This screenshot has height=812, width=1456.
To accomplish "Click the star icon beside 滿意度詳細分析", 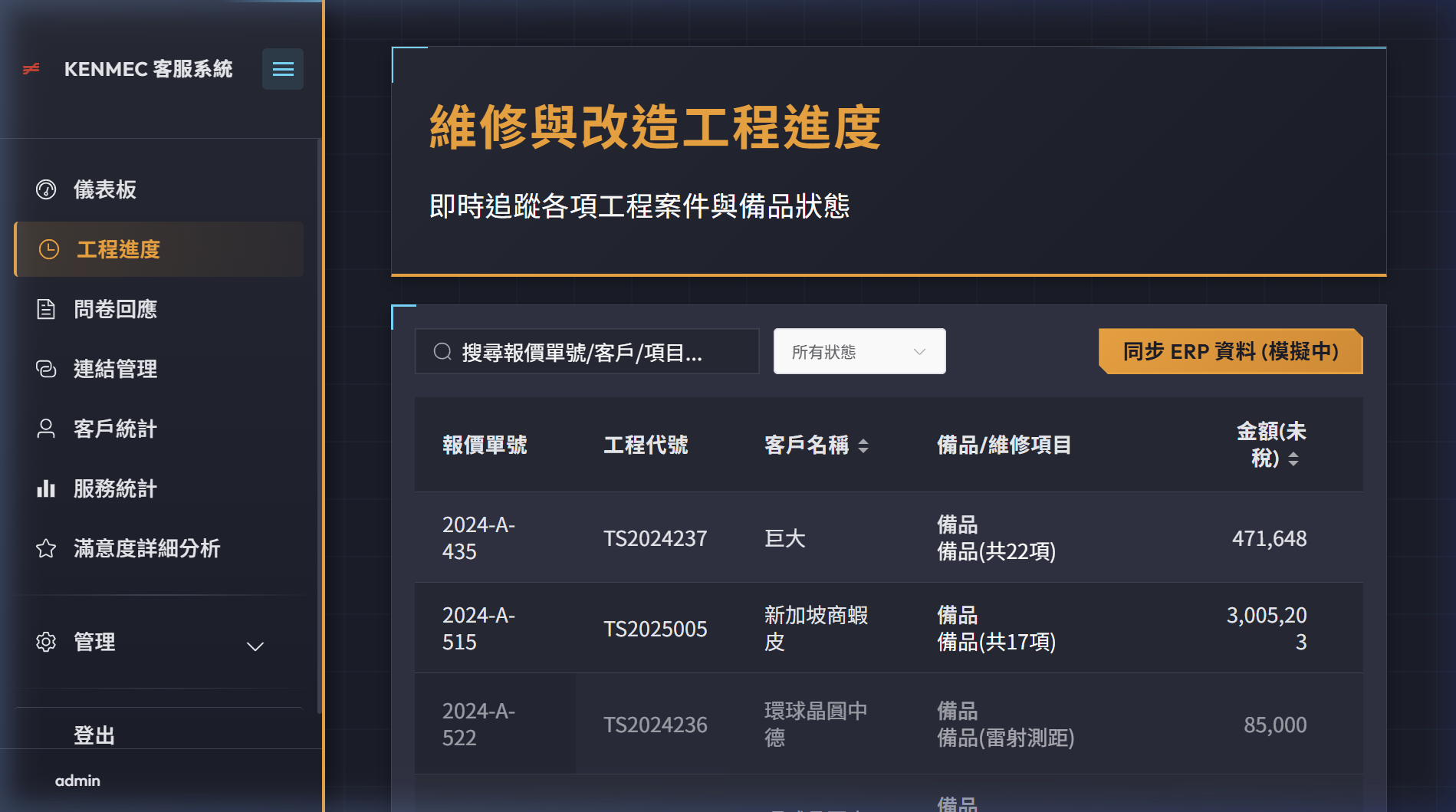I will coord(46,548).
